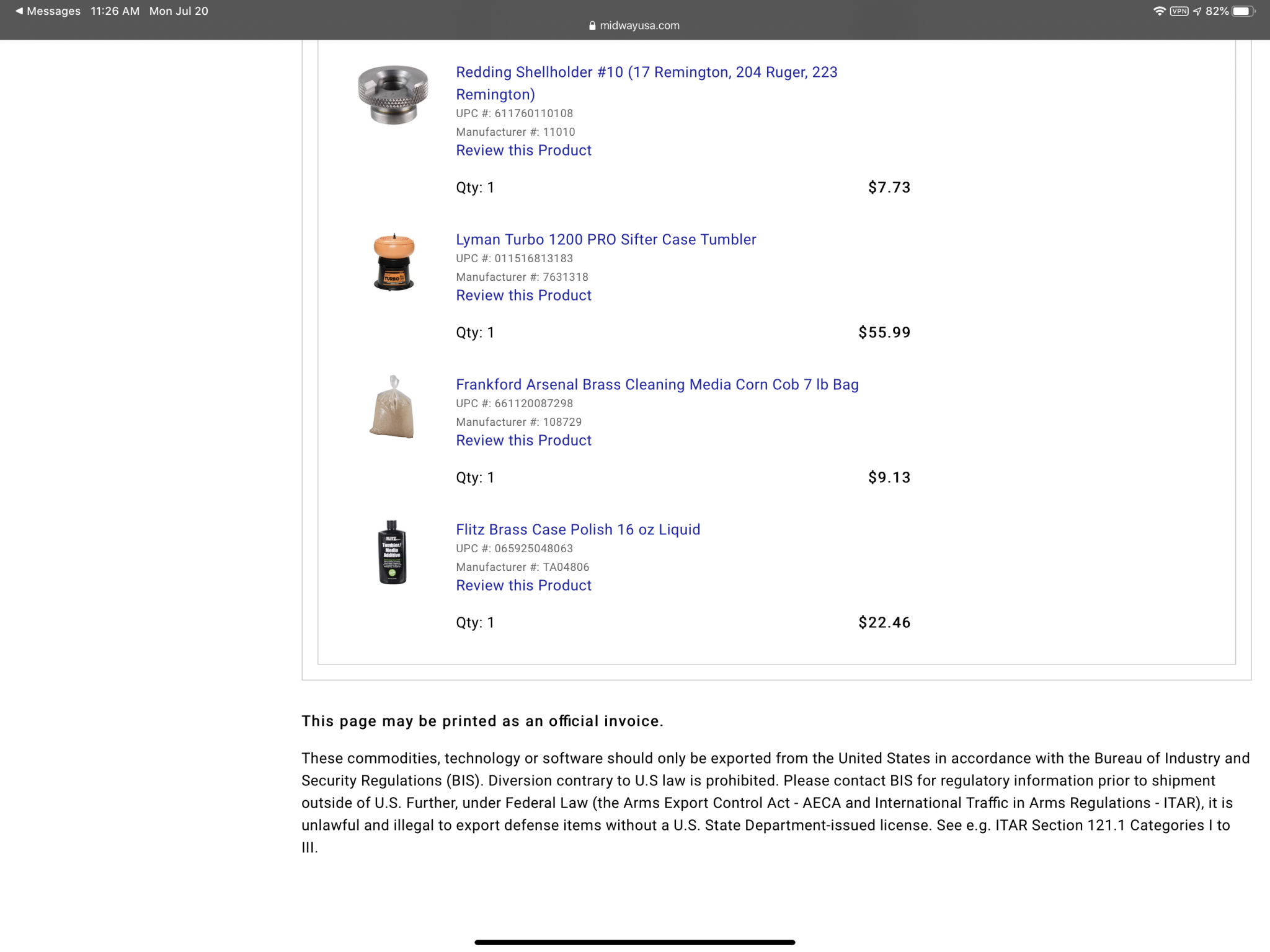Viewport: 1270px width, 952px height.
Task: Tap the midwayusa.com address bar
Action: click(634, 25)
